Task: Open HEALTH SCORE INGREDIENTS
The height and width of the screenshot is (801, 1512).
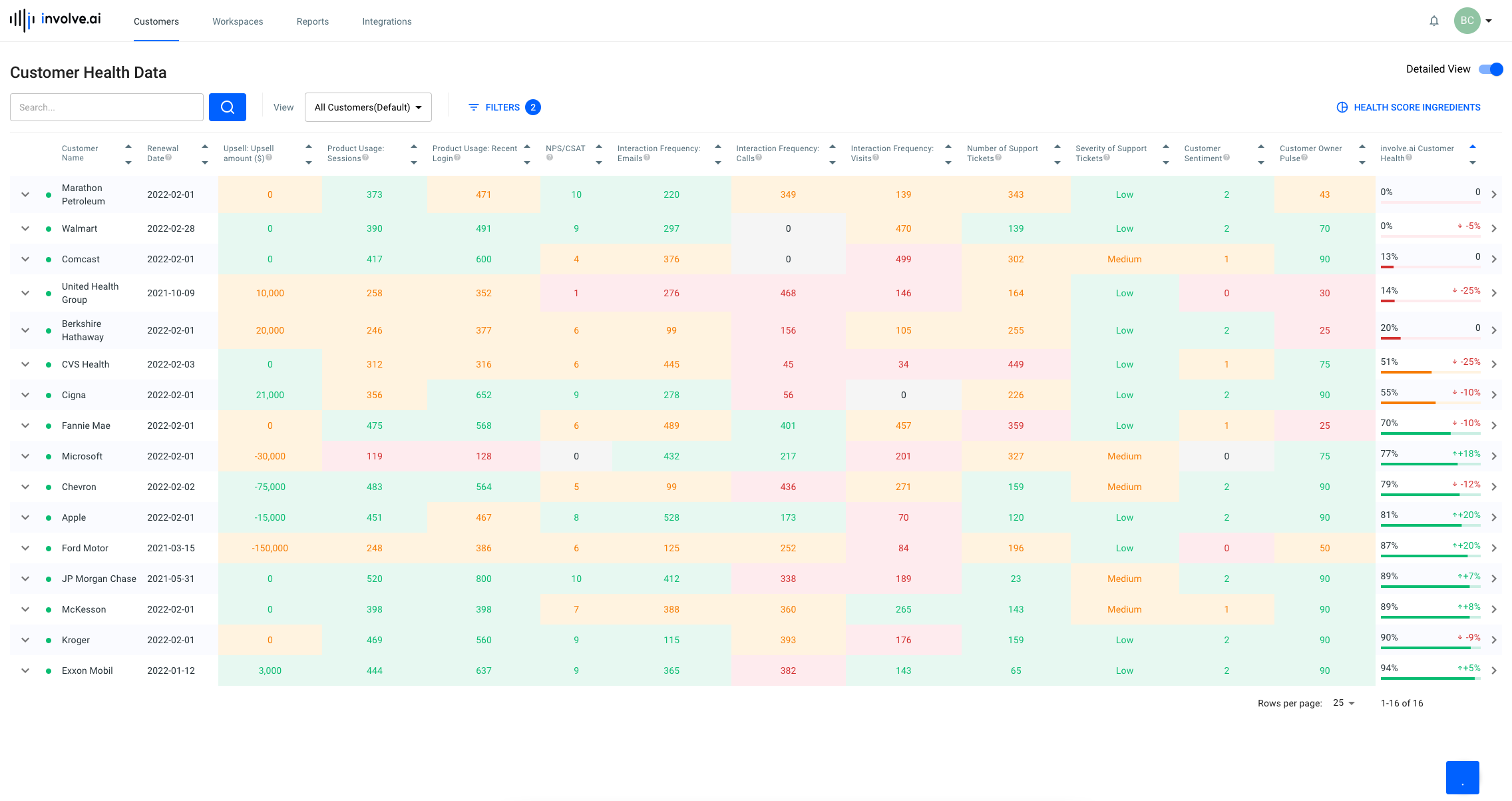Action: [1409, 107]
